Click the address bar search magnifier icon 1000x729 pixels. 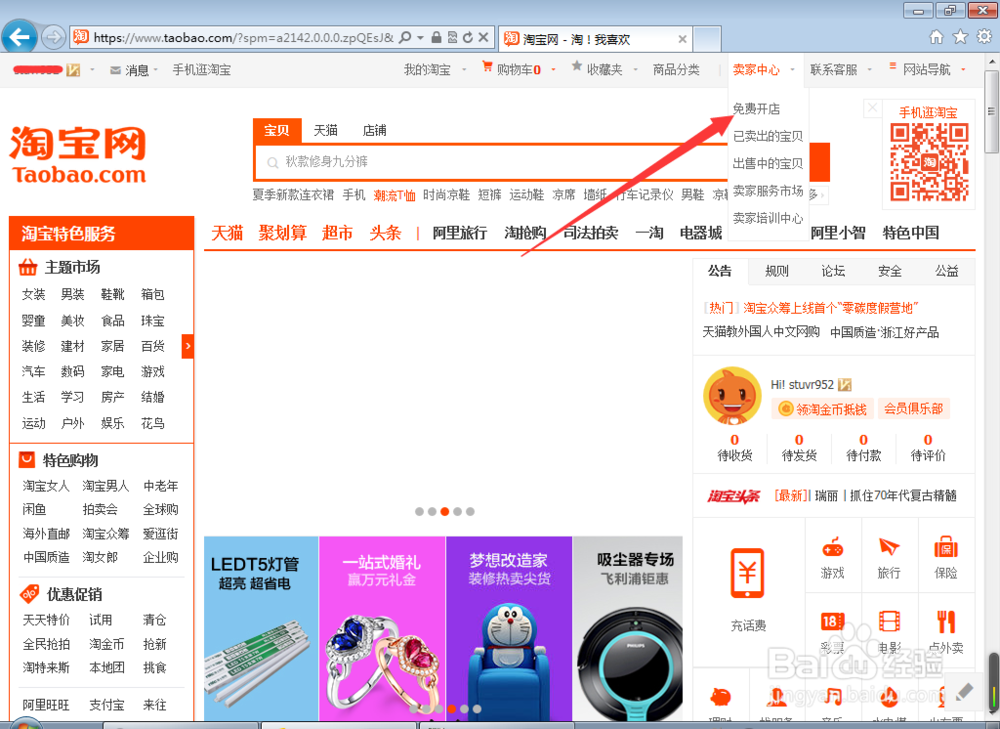pyautogui.click(x=405, y=38)
